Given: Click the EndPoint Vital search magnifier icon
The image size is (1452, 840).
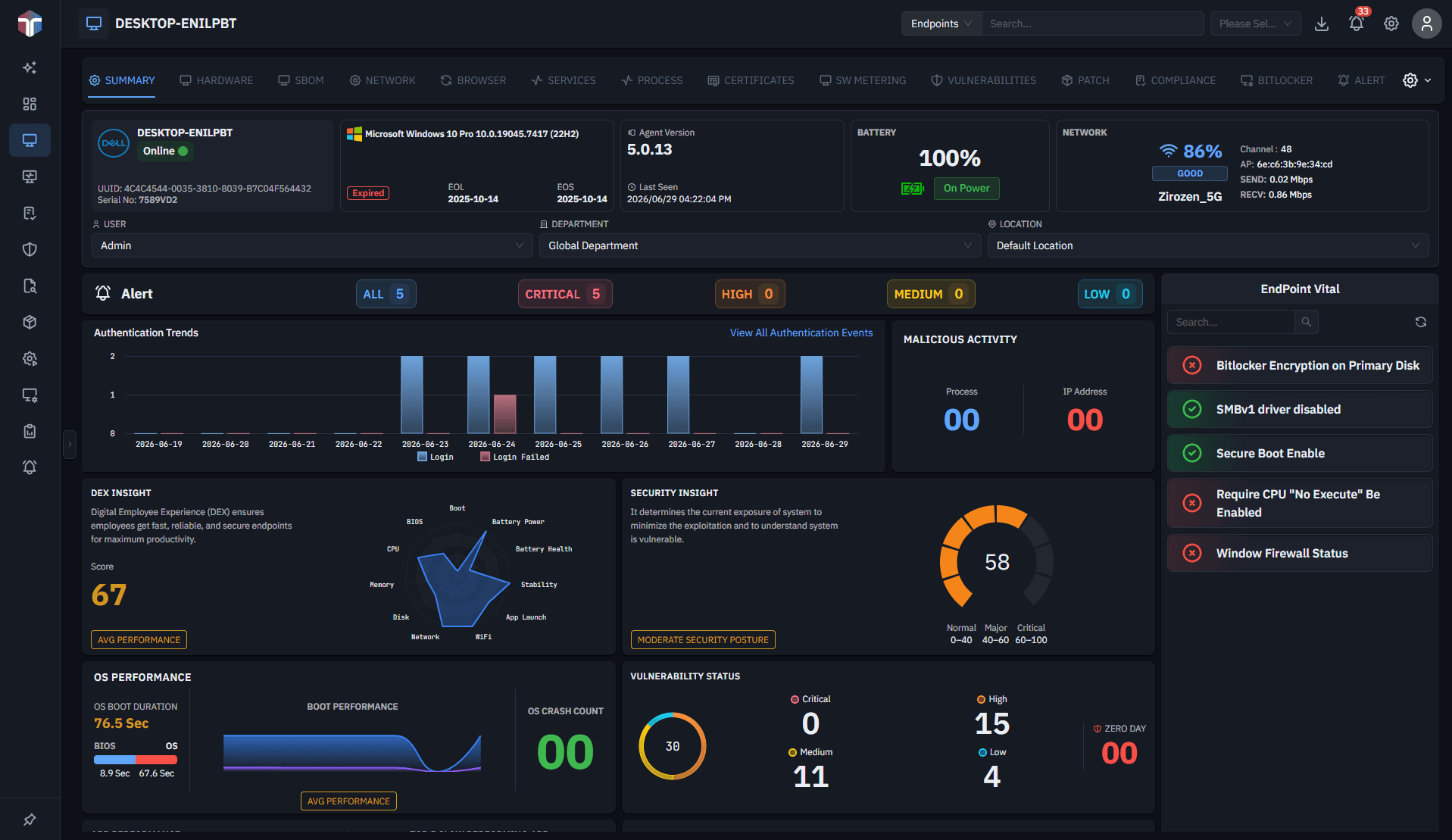Looking at the screenshot, I should (1307, 322).
